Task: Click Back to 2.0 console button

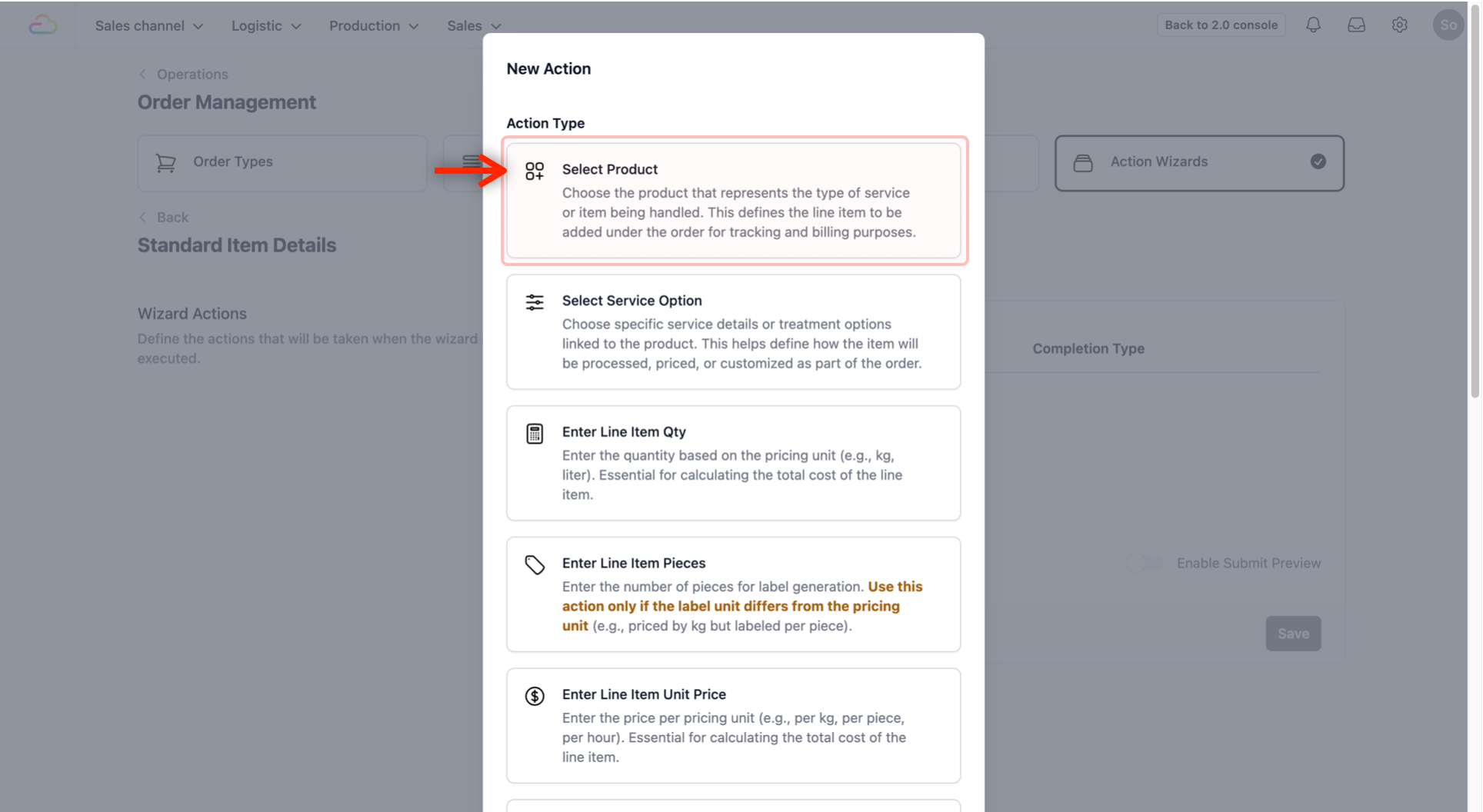Action: point(1221,25)
